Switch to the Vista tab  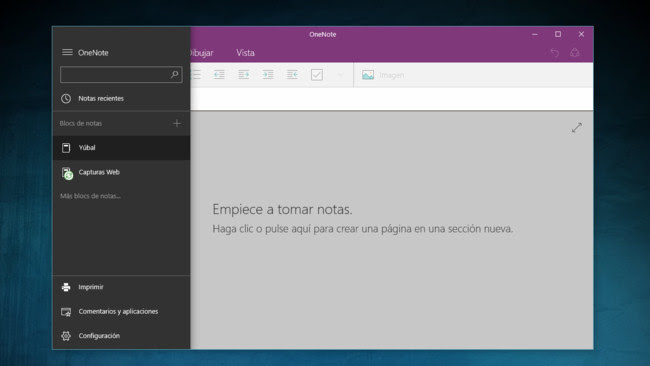pyautogui.click(x=245, y=53)
